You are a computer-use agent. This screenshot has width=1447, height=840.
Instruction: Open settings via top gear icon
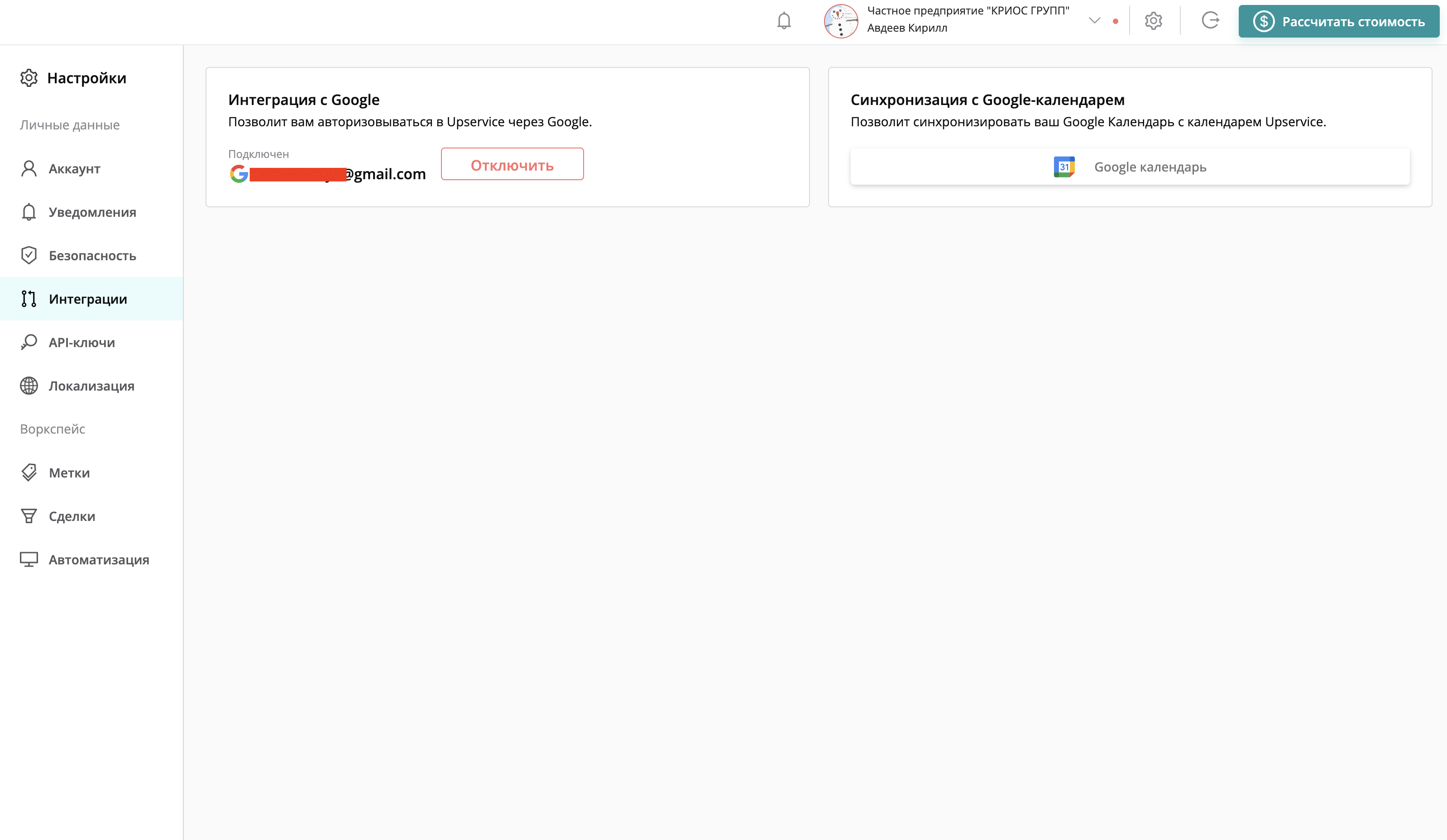1153,21
